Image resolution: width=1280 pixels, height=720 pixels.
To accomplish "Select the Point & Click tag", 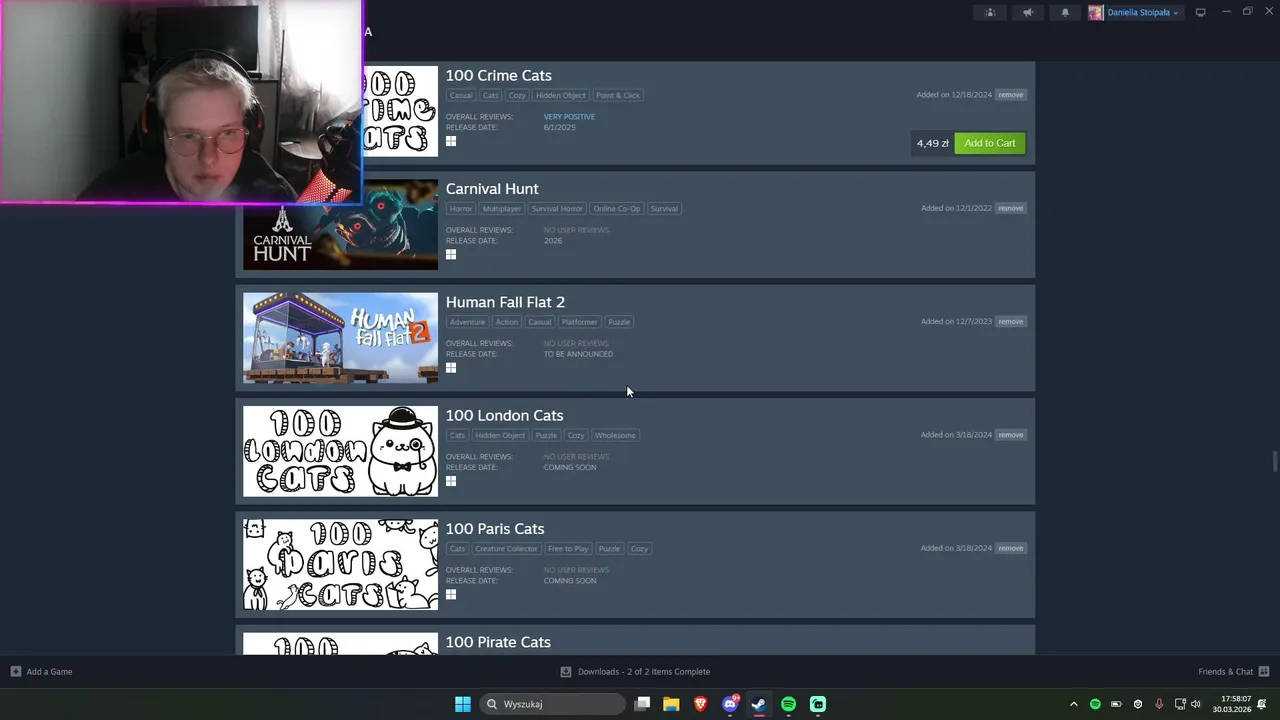I will [617, 95].
